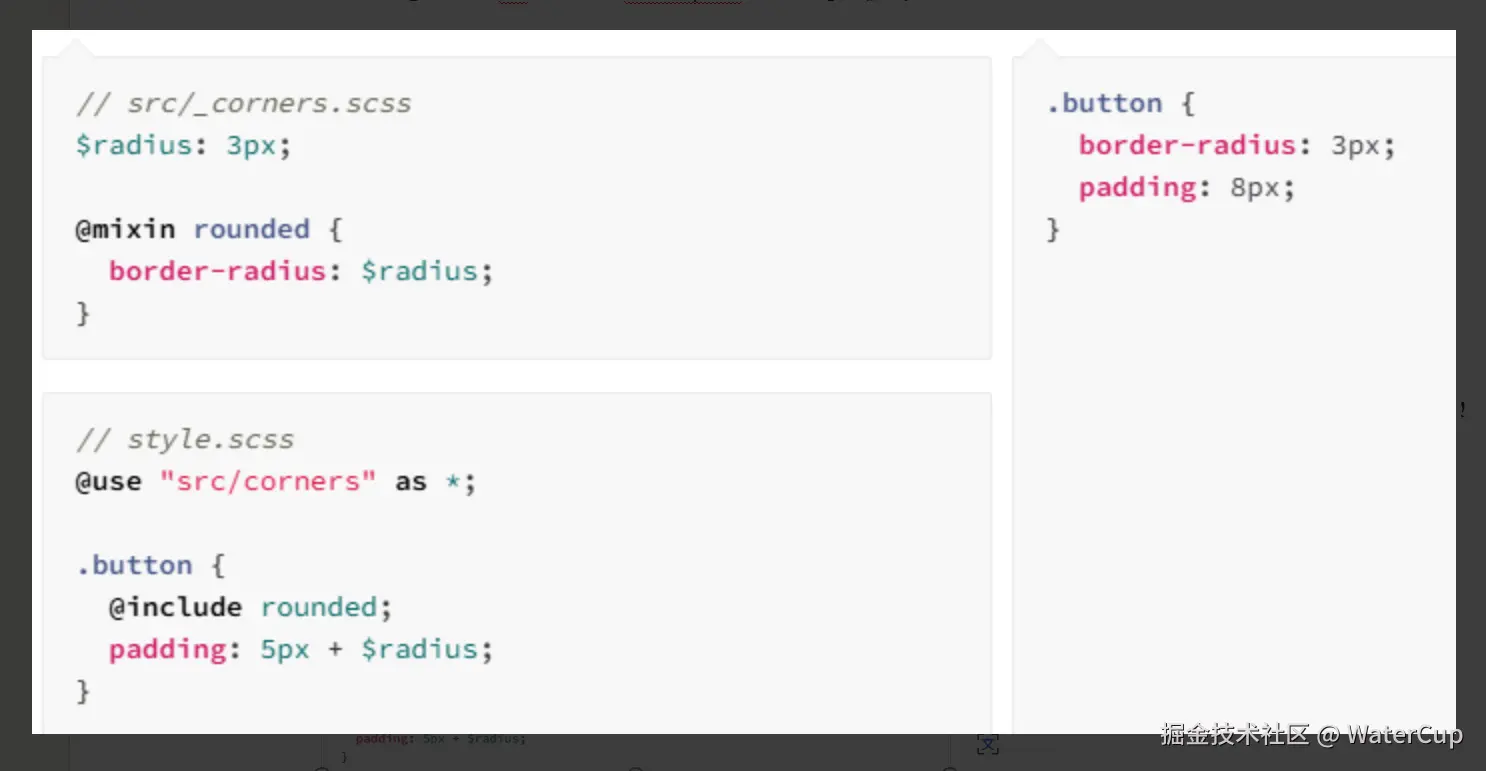
Task: Click the "// src/_corners.scss" comment line
Action: coord(244,103)
